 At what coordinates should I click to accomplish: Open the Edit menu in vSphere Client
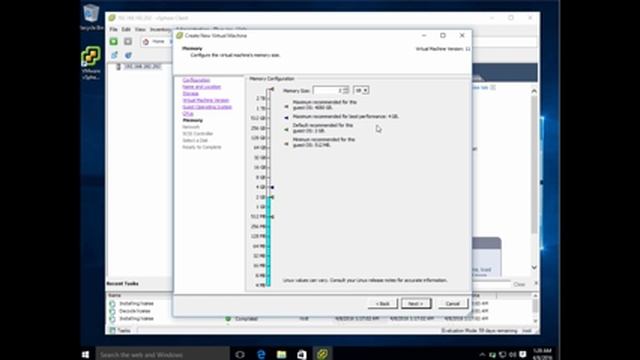pos(126,29)
